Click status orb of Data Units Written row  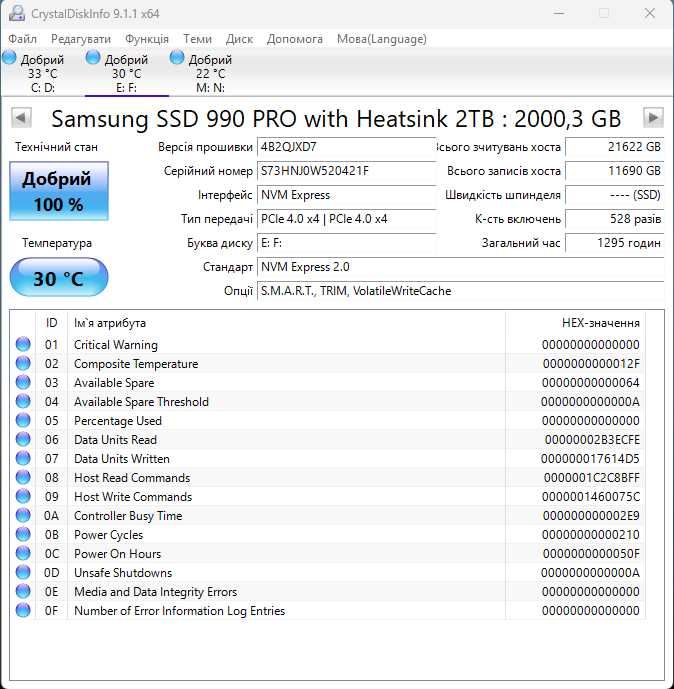23,458
